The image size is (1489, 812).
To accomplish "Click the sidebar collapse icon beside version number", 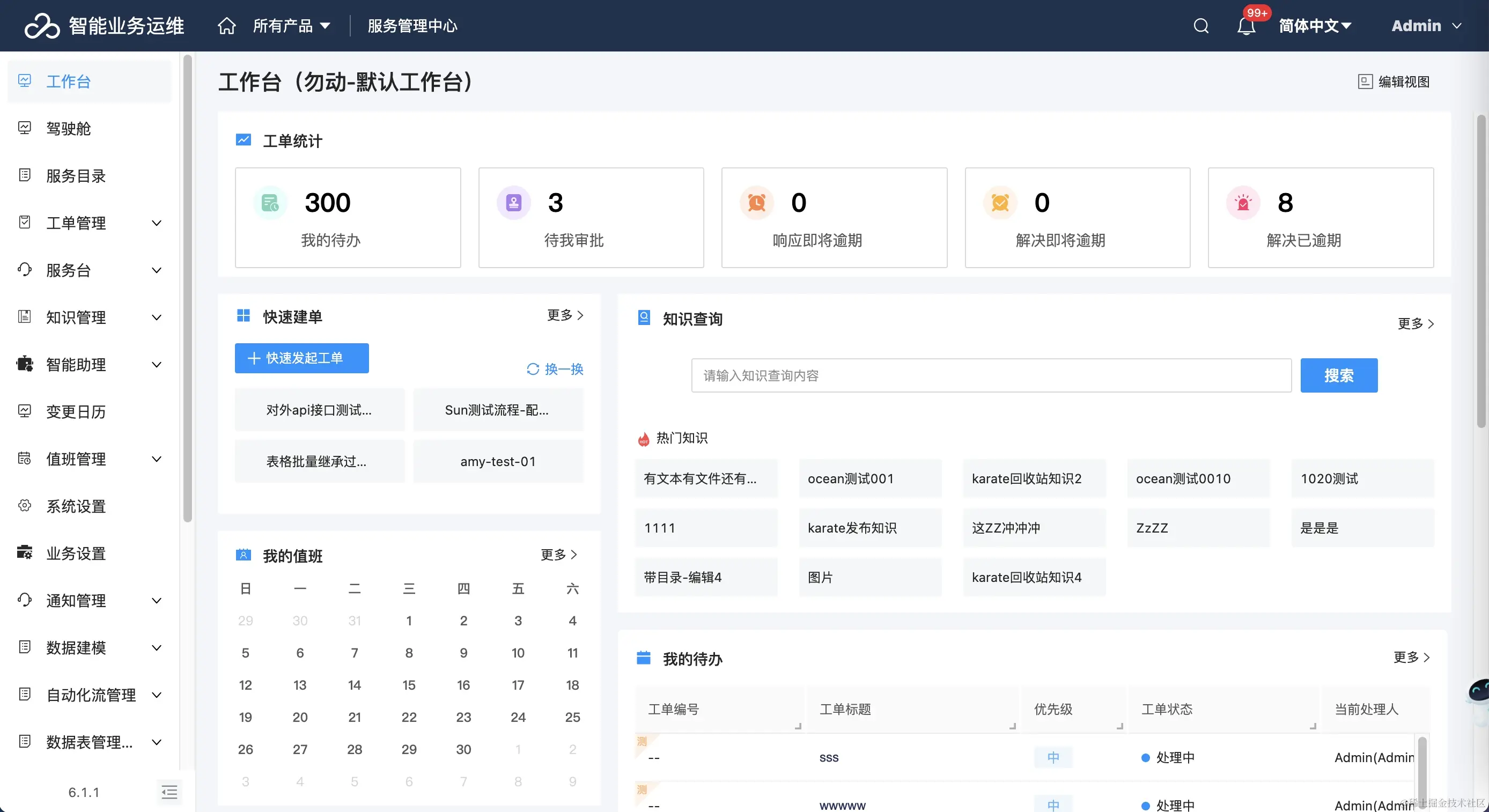I will point(169,792).
